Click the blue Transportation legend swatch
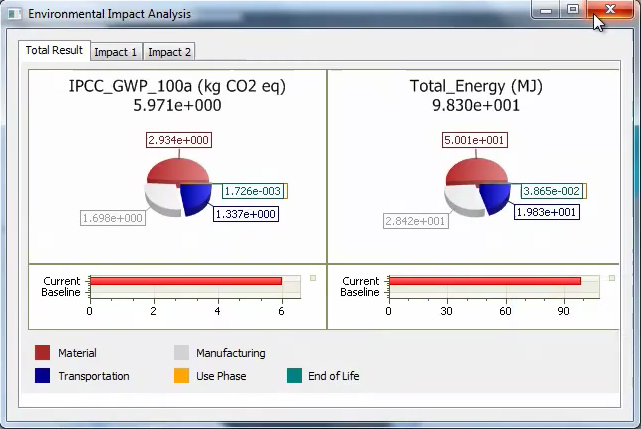641x429 pixels. point(42,376)
